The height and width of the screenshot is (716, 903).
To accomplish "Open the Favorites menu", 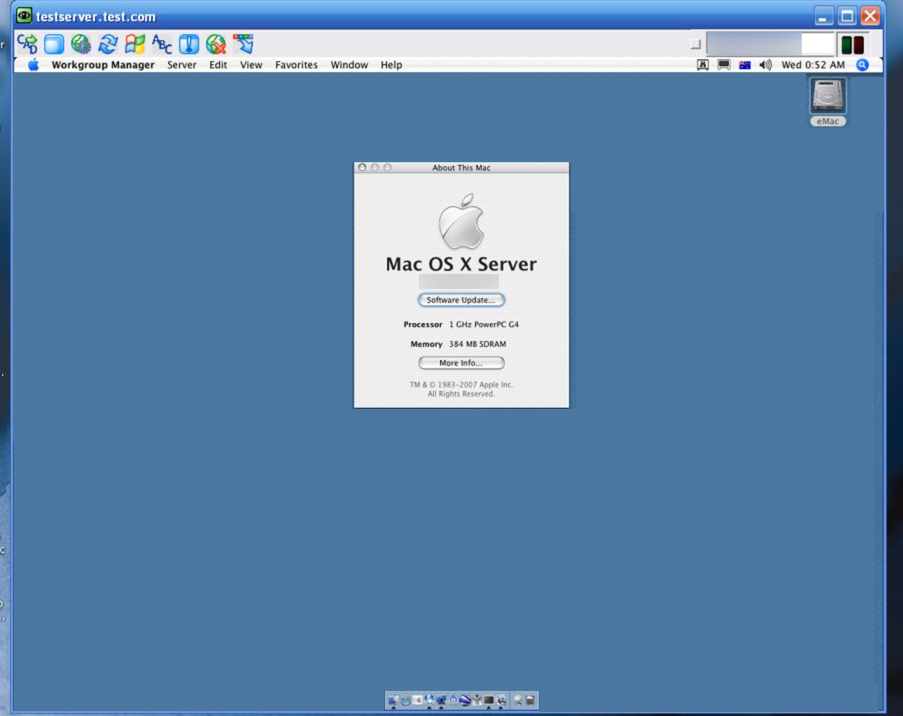I will coord(296,65).
